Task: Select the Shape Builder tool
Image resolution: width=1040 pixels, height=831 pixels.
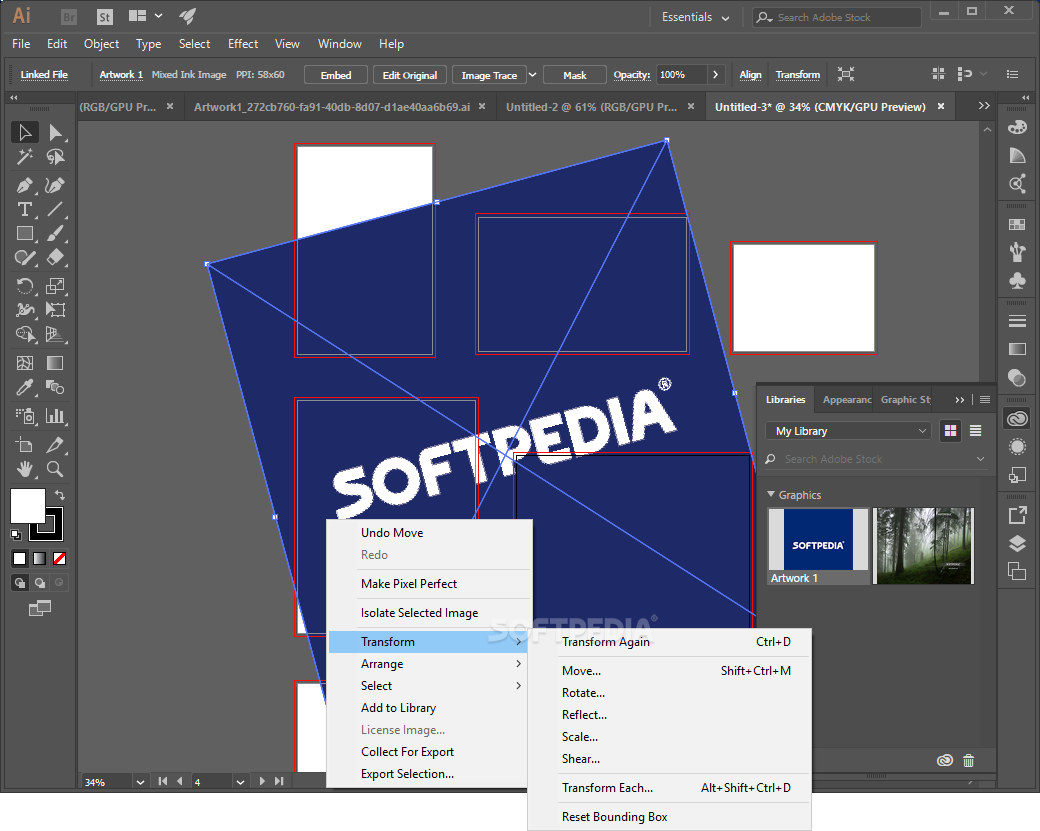Action: (x=25, y=334)
